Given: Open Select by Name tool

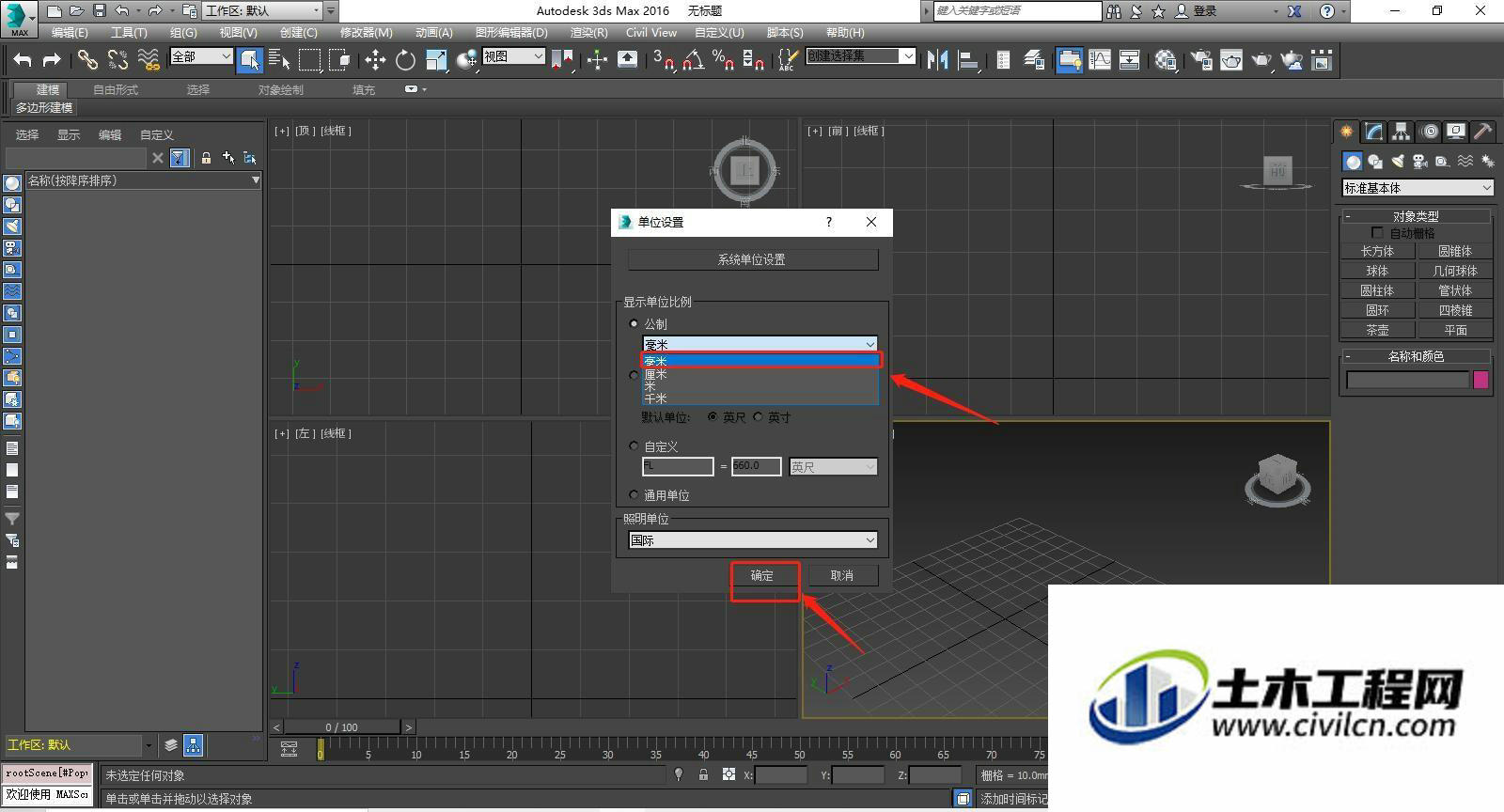Looking at the screenshot, I should coord(279,60).
